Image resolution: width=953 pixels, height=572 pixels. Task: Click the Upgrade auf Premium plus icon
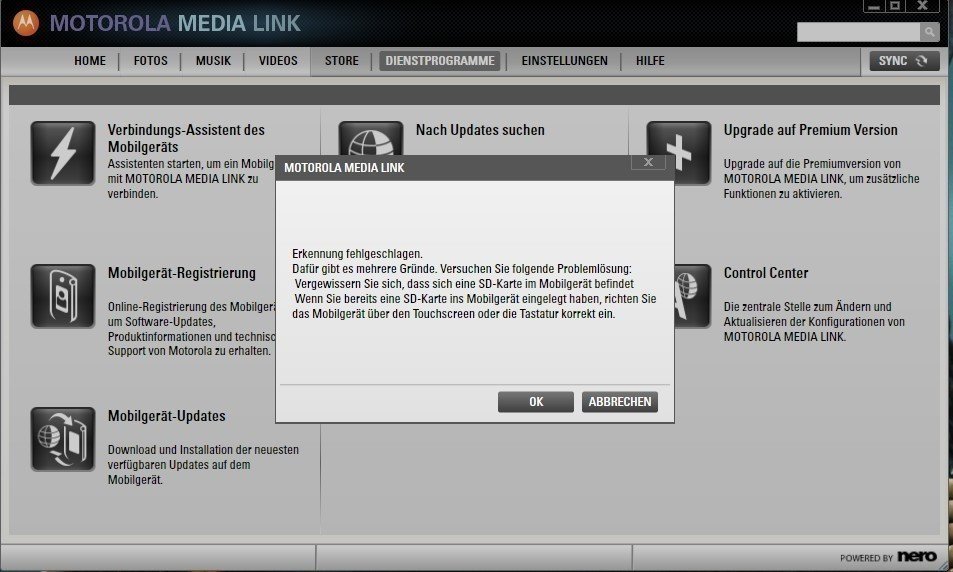point(692,153)
